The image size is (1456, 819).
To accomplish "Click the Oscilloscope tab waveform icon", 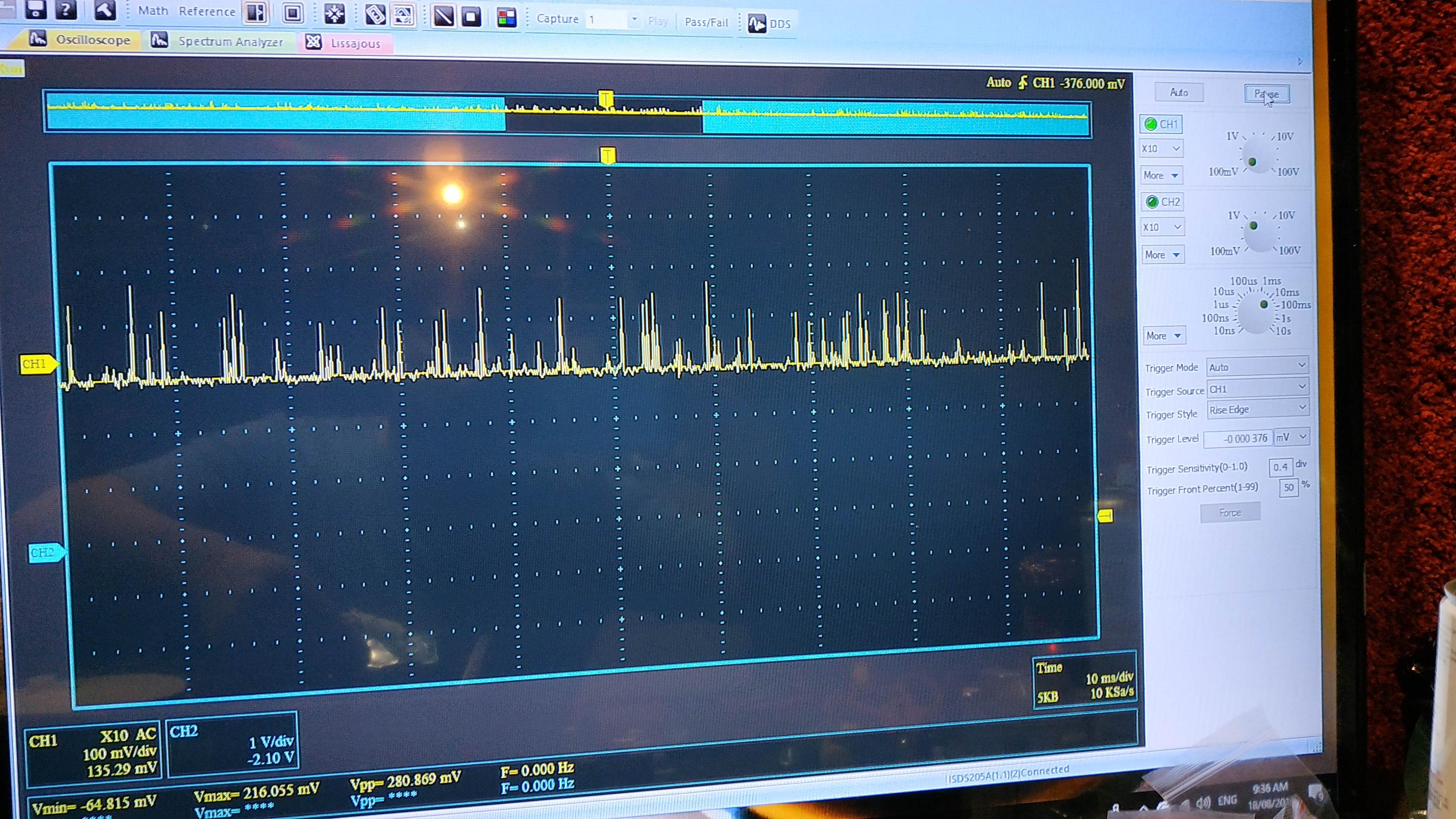I will click(38, 39).
